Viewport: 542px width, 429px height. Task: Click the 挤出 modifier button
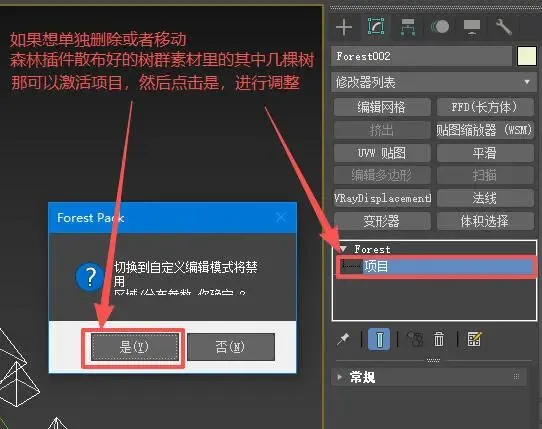click(382, 130)
